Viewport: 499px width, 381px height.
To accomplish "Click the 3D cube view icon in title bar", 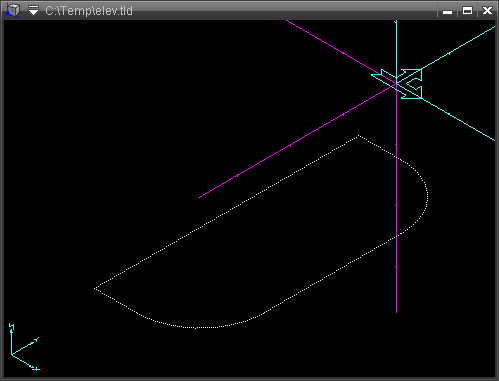I will tap(13, 10).
